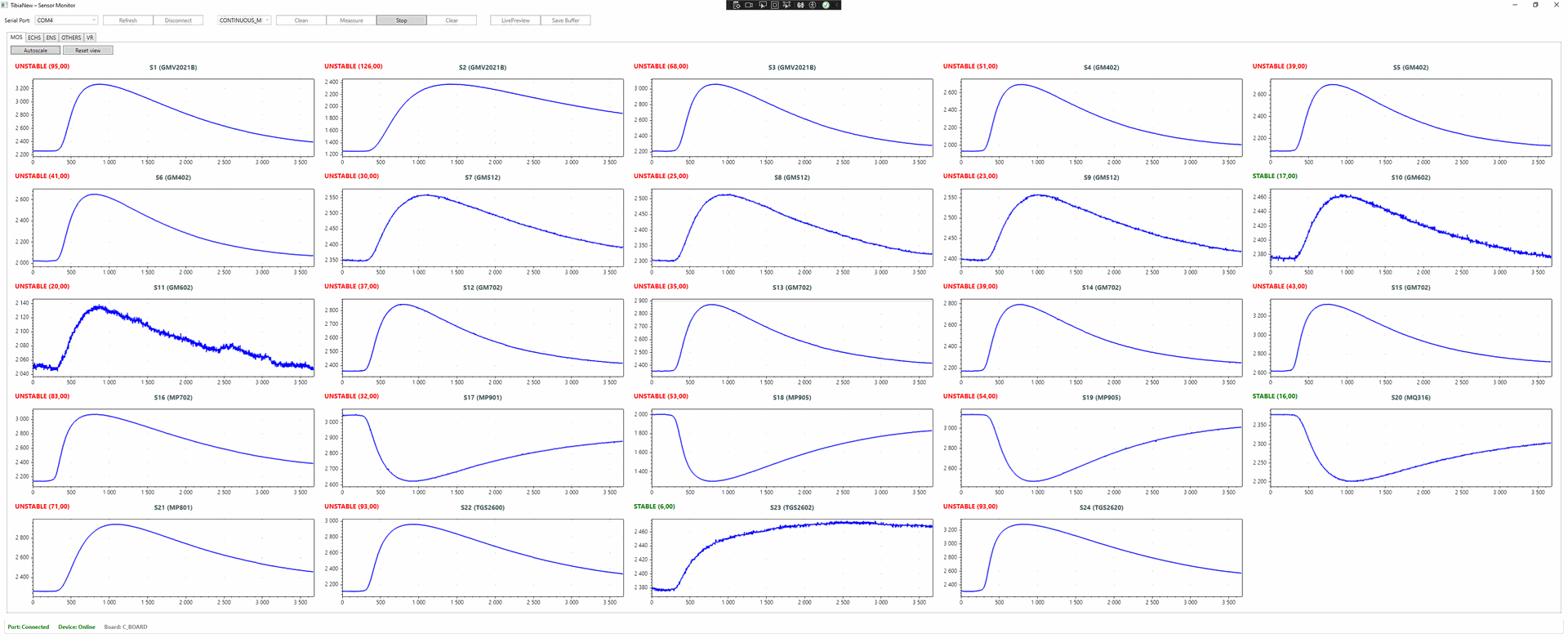Screen dimensions: 1568x638
Task: Click the Clear button
Action: (x=452, y=20)
